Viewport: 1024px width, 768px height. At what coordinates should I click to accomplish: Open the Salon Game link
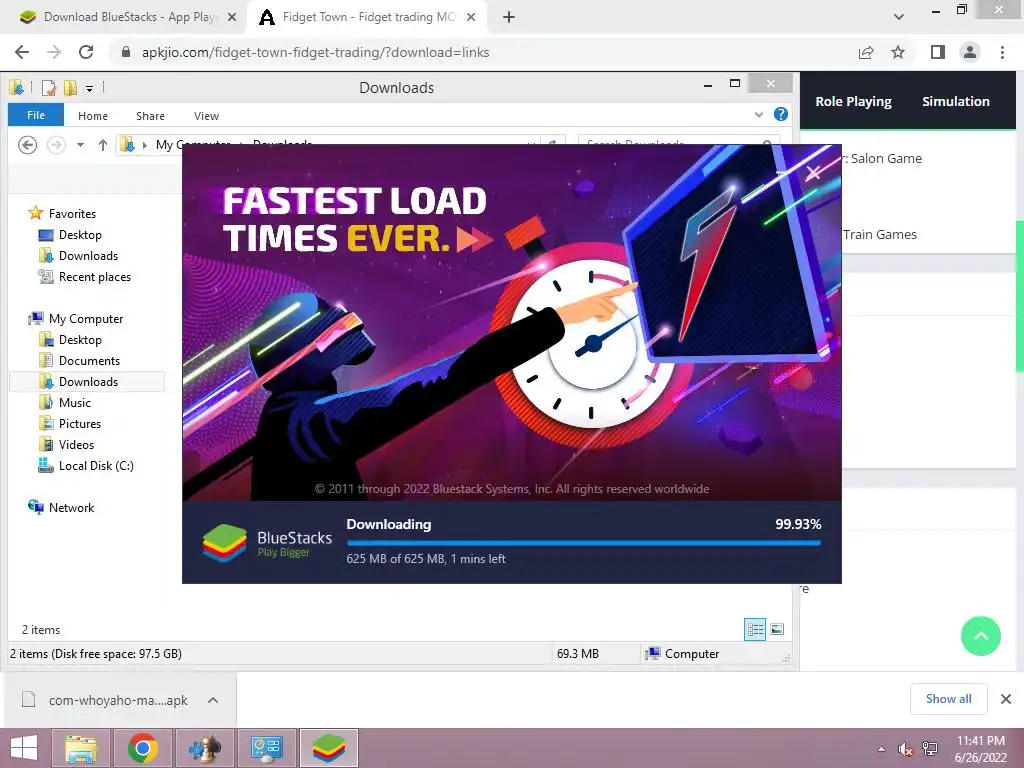882,158
